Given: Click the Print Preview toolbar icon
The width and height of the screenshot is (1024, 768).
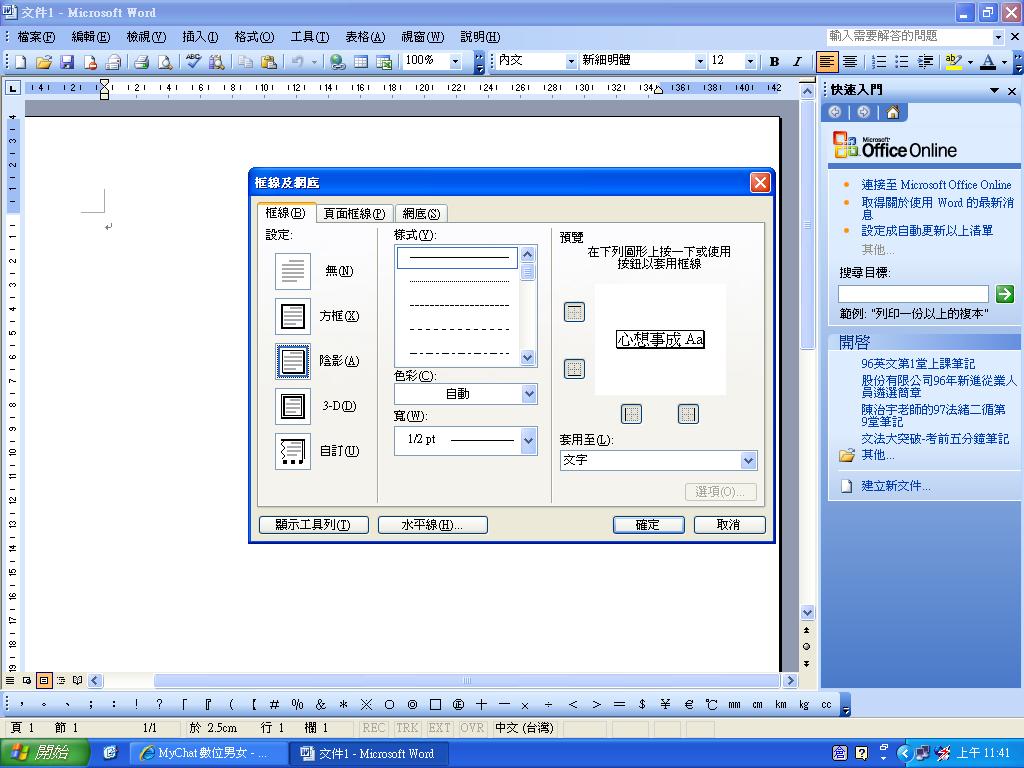Looking at the screenshot, I should click(165, 61).
